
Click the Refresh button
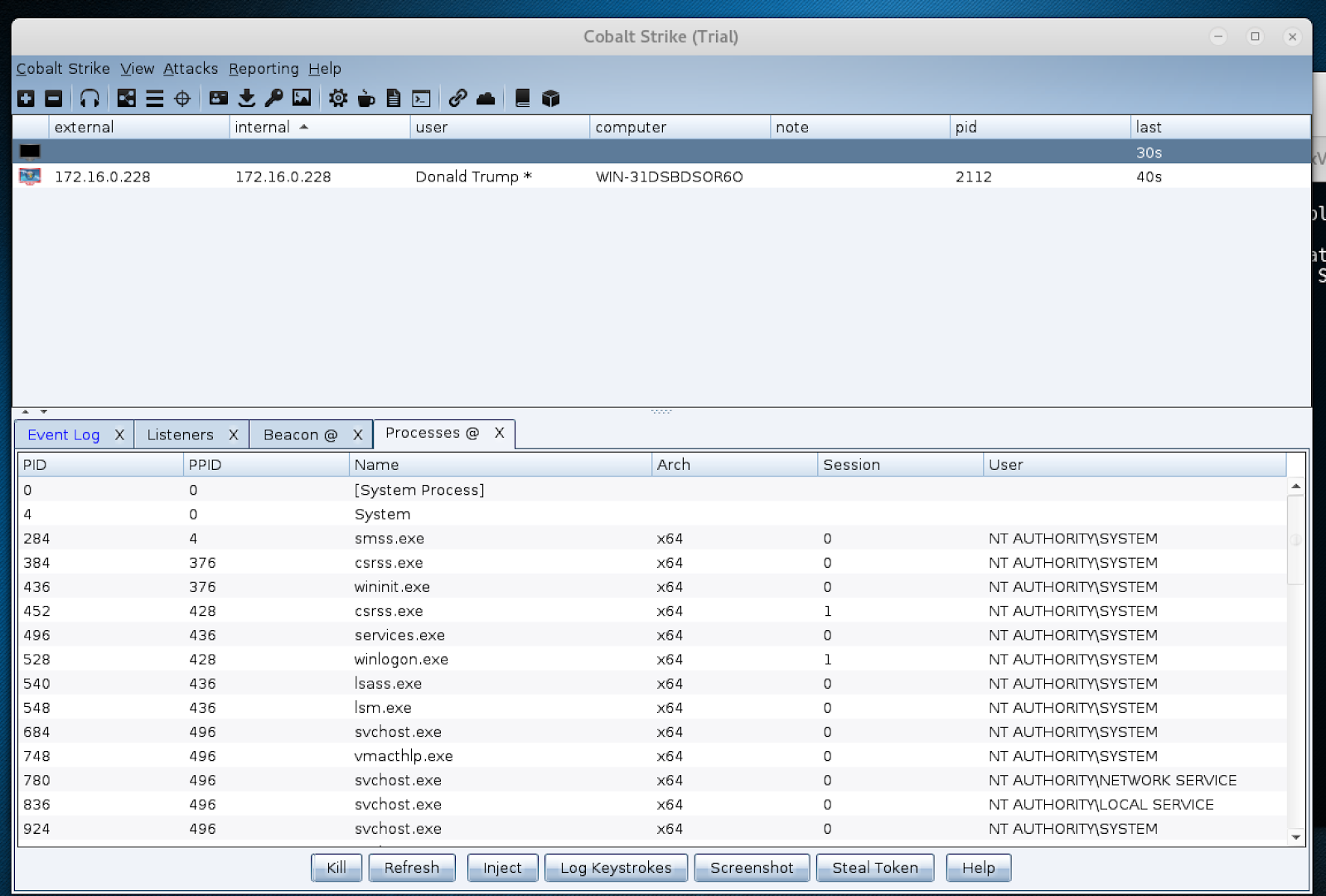[412, 868]
